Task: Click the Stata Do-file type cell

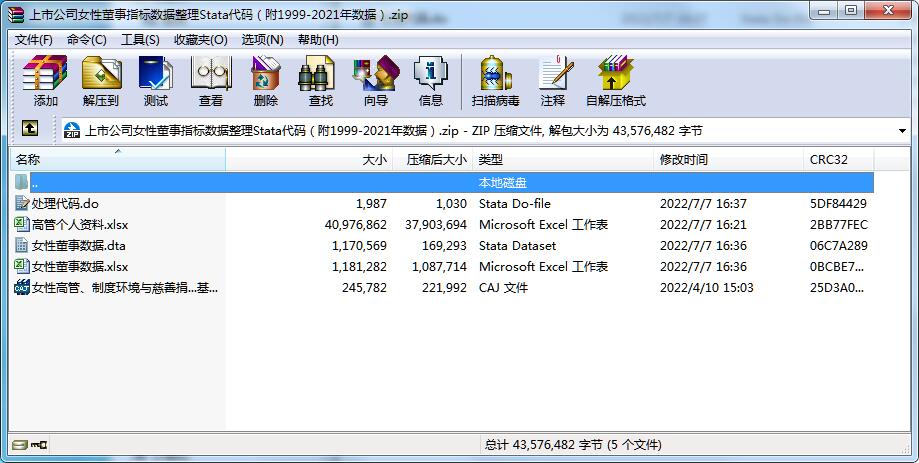Action: pyautogui.click(x=515, y=203)
